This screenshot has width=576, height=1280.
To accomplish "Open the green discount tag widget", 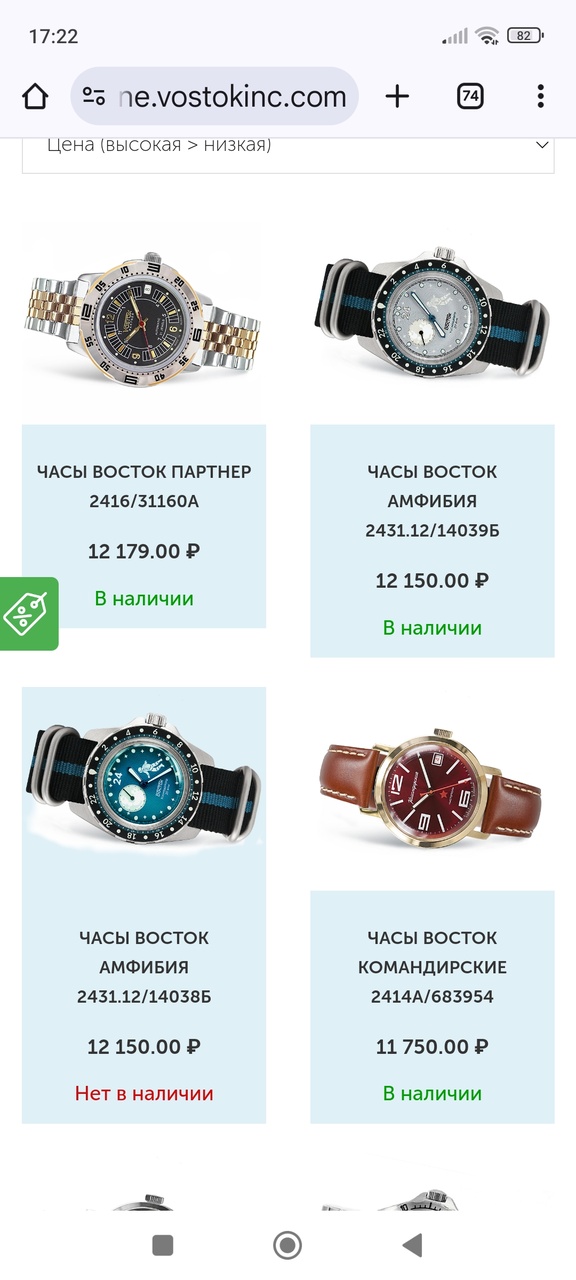I will (x=28, y=613).
